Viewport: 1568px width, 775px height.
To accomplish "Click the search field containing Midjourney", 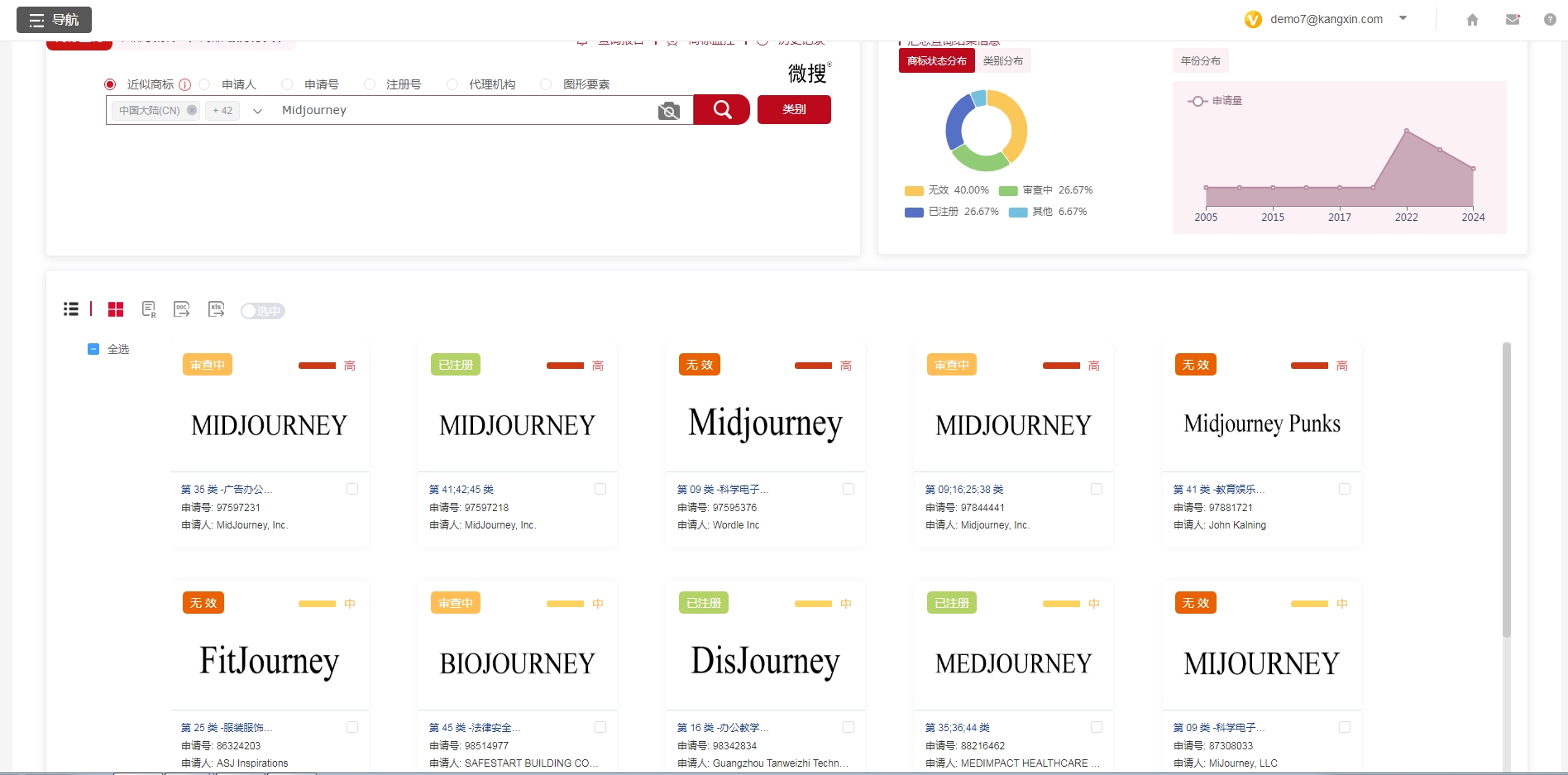I will coord(463,110).
